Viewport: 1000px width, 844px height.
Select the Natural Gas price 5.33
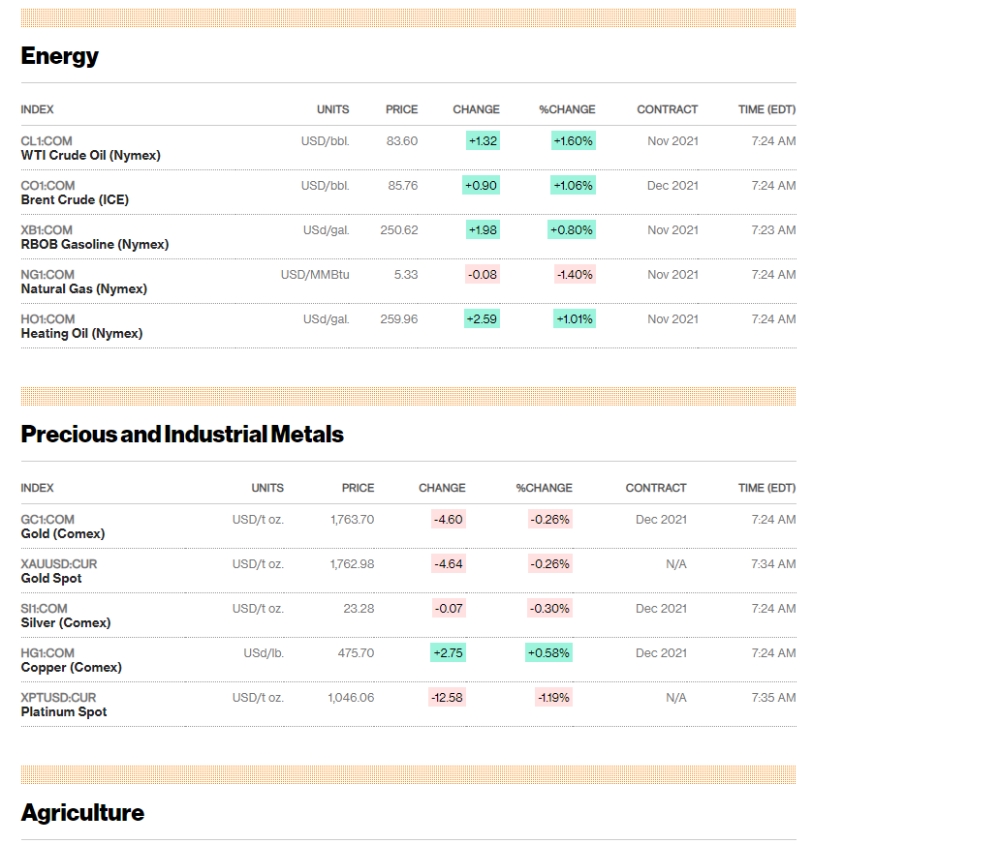(x=406, y=275)
